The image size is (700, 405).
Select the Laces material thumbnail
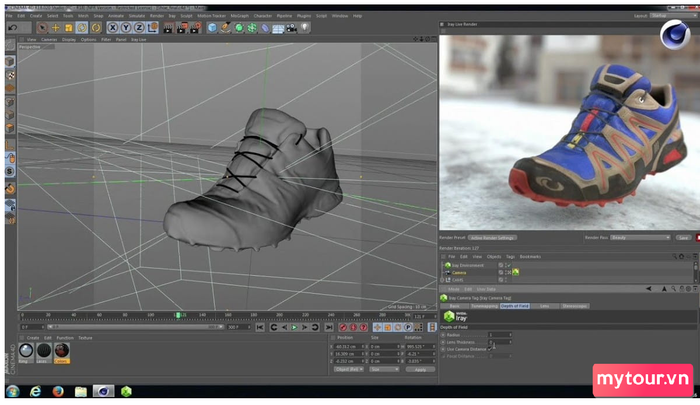tap(44, 351)
